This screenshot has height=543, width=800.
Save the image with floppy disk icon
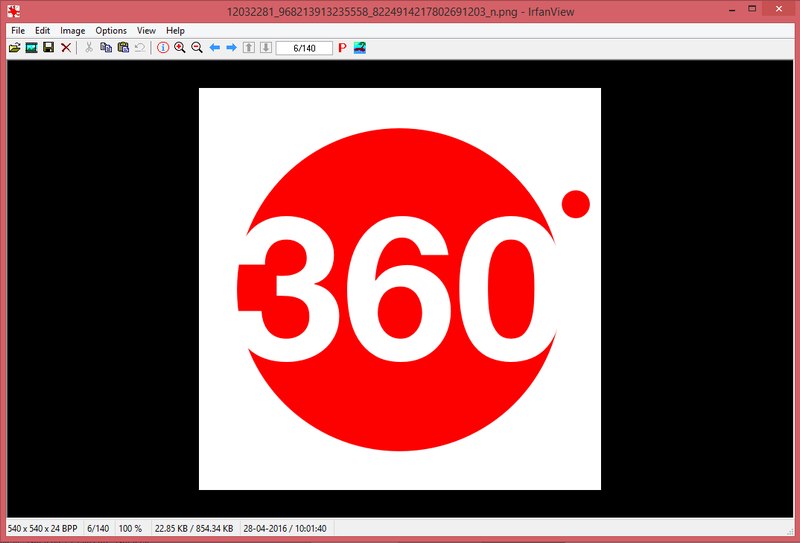[x=48, y=48]
